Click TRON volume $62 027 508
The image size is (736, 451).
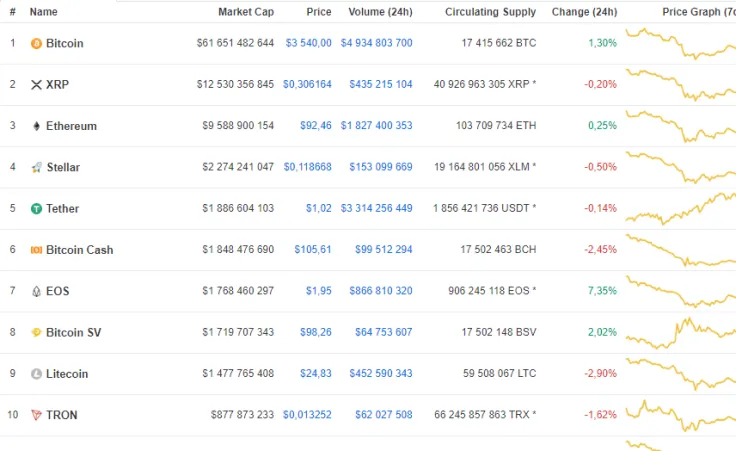[383, 415]
